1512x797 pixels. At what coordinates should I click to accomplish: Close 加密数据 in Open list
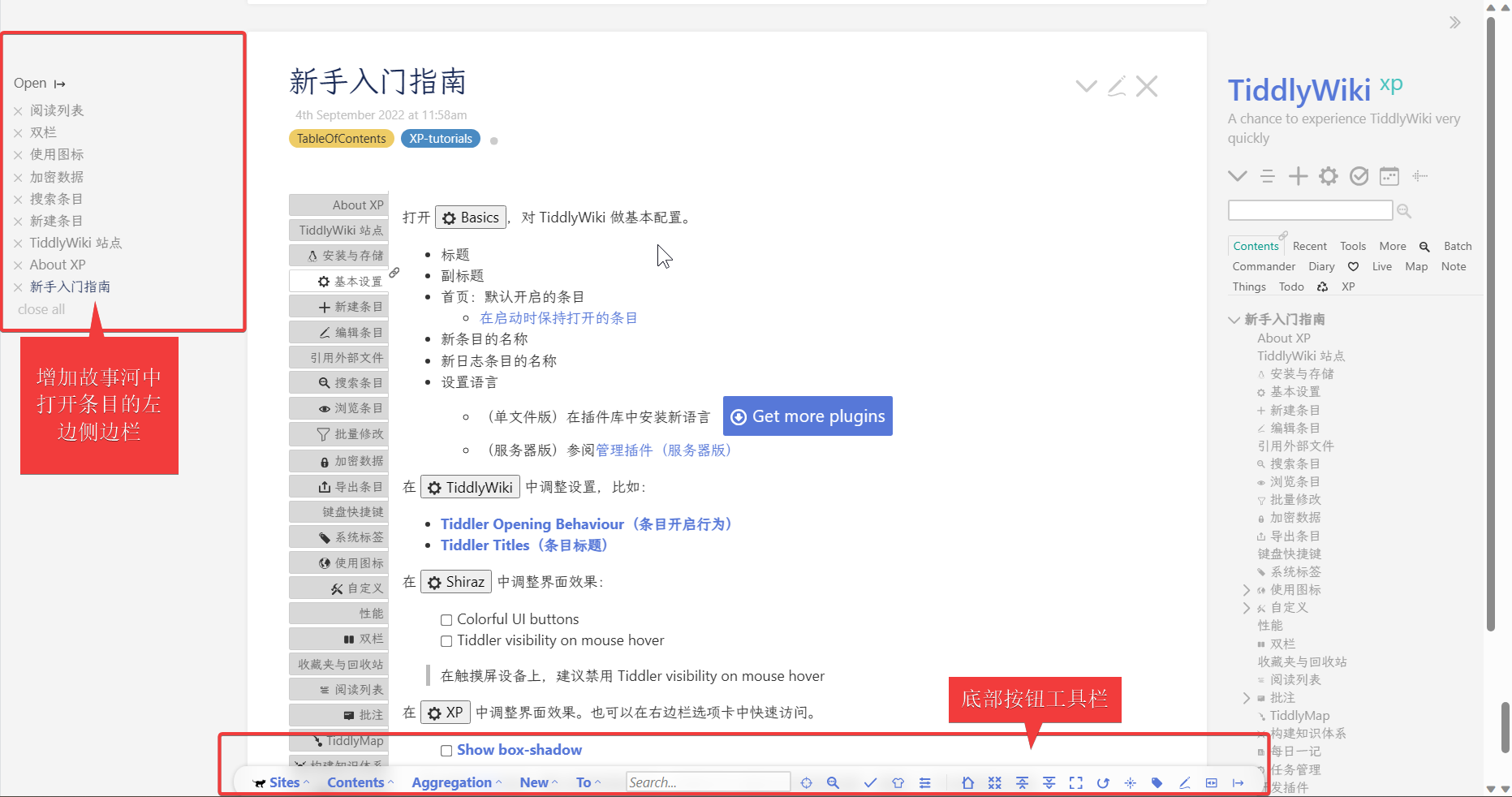pyautogui.click(x=18, y=178)
